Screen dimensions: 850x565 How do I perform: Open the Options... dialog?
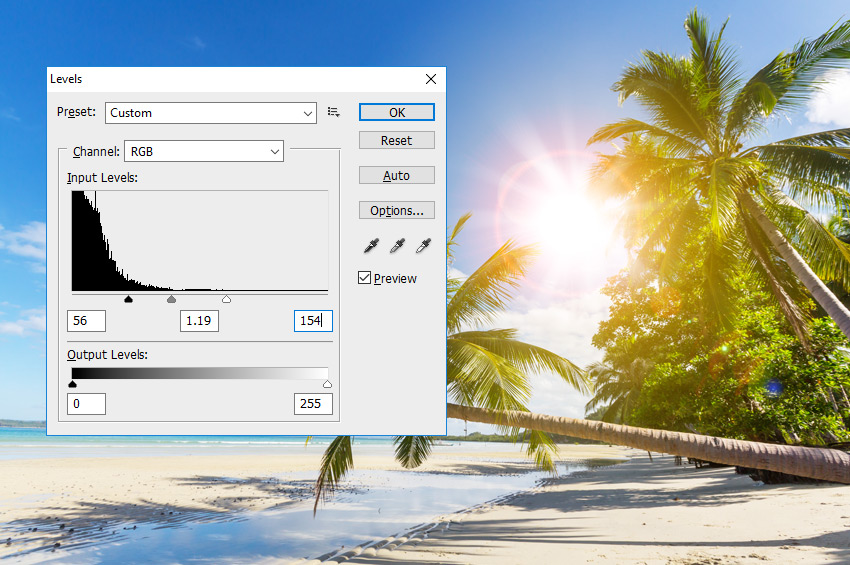point(396,210)
